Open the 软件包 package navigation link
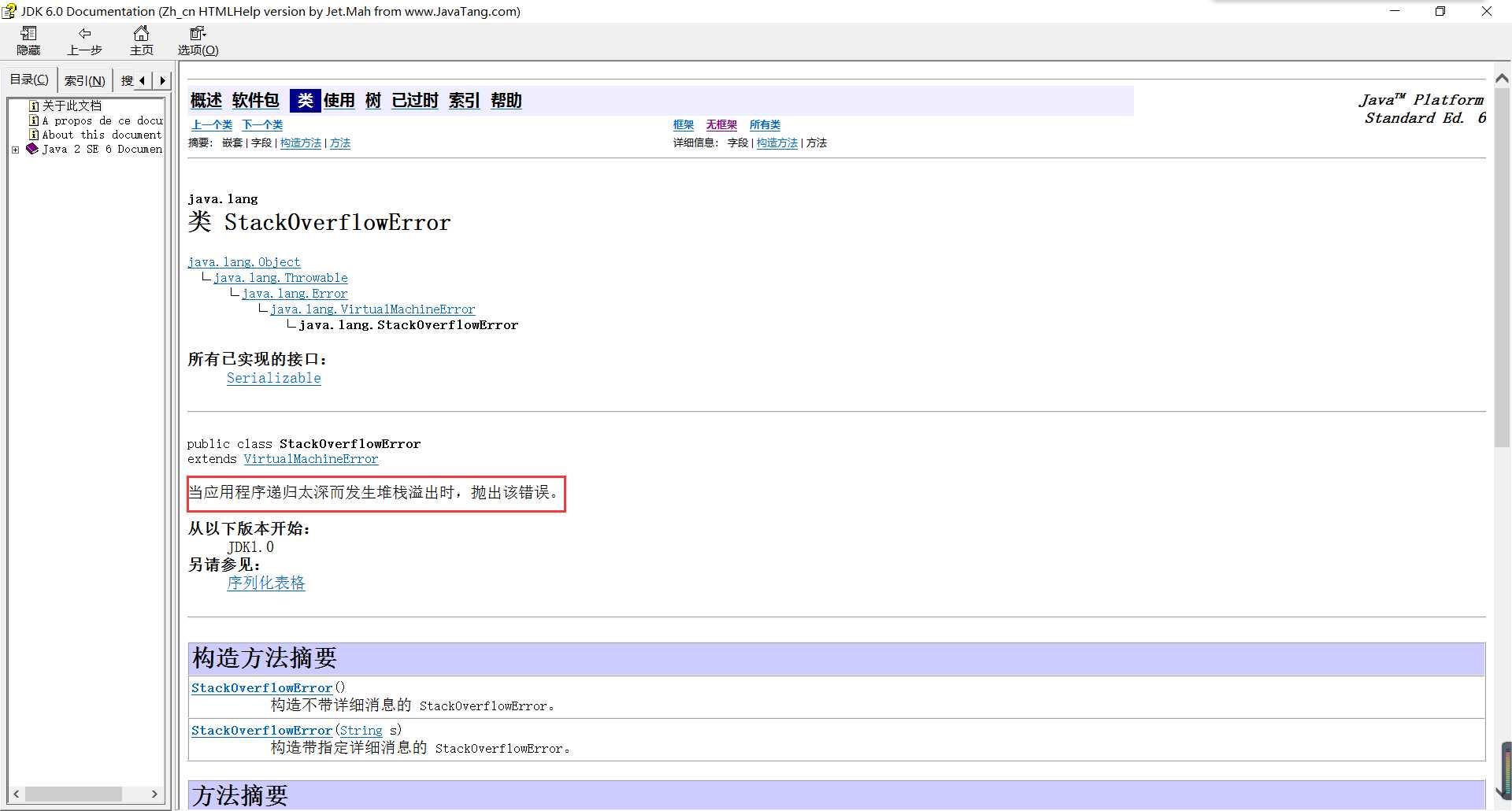This screenshot has height=811, width=1512. pyautogui.click(x=256, y=100)
